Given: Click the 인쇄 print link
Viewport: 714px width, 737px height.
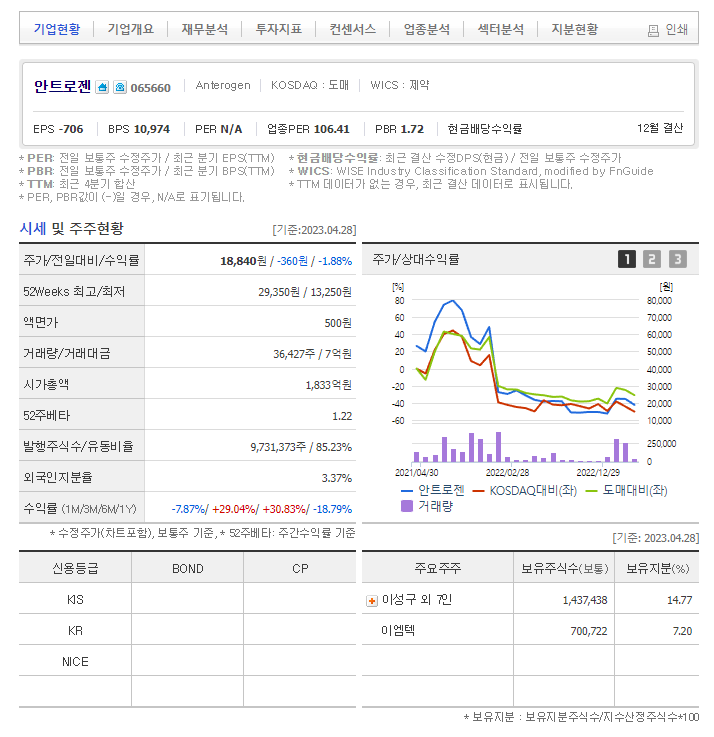Looking at the screenshot, I should click(676, 30).
